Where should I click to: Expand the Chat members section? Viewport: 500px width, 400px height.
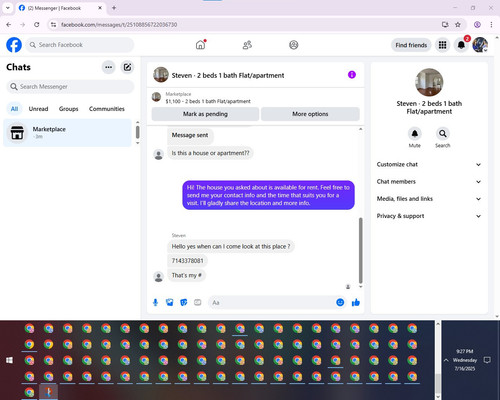coord(429,182)
